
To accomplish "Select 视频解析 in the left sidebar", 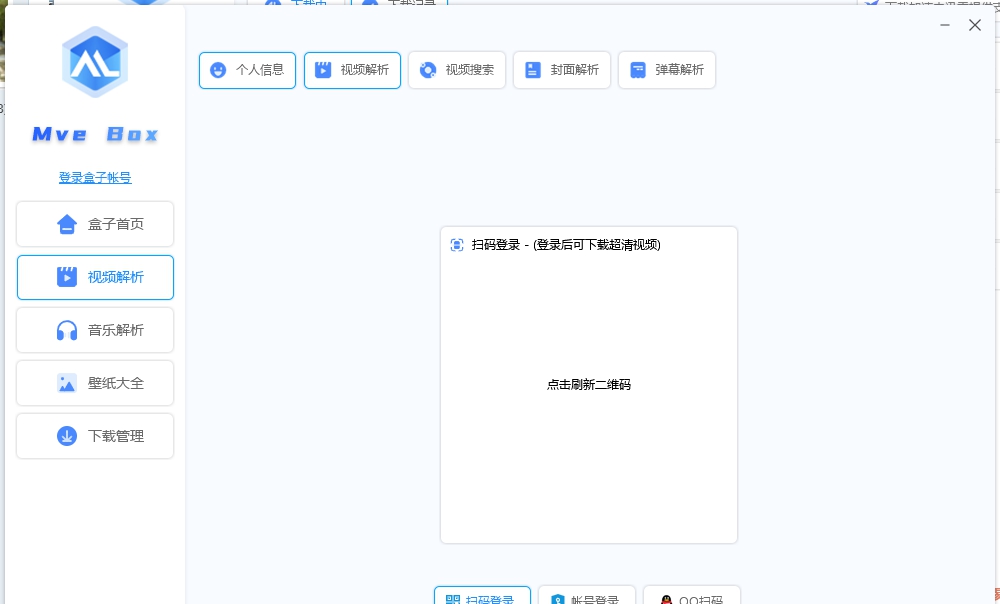I will tap(95, 277).
